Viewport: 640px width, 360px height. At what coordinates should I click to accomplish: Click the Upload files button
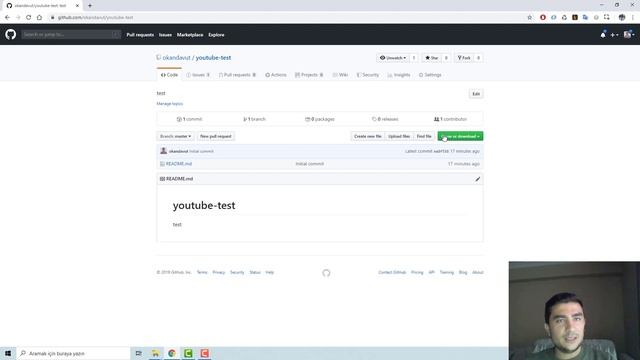[x=399, y=136]
